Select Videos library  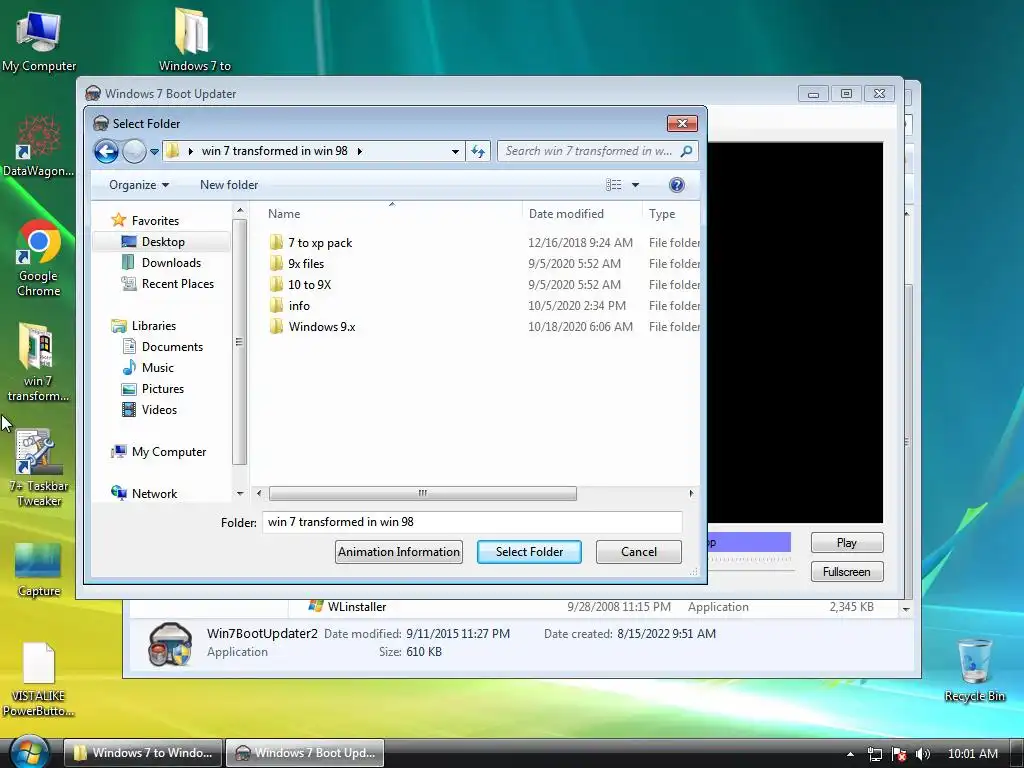[159, 409]
